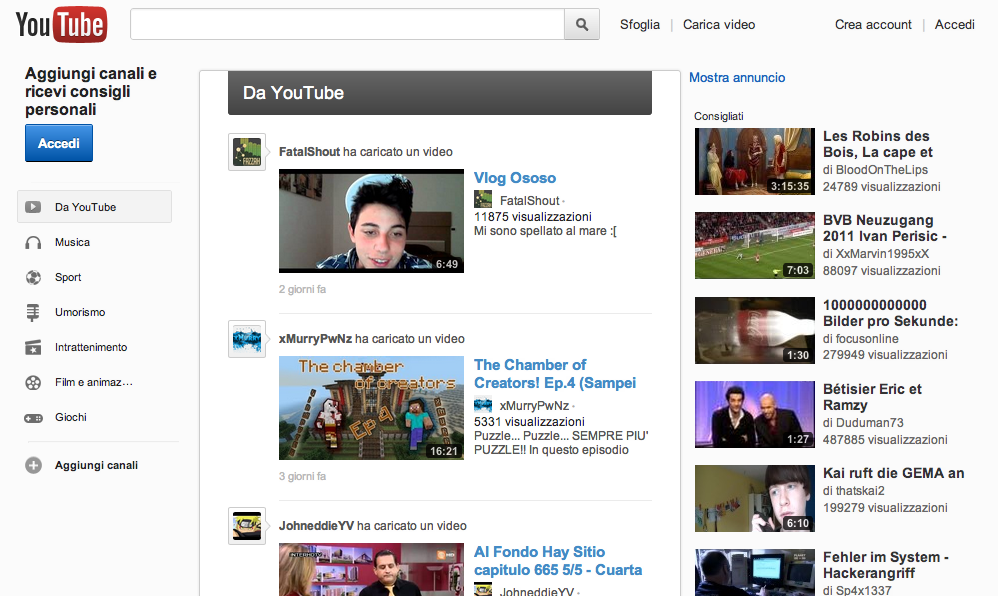This screenshot has width=998, height=596.
Task: Open the FatalShout channel name in feed header
Action: pyautogui.click(x=309, y=152)
